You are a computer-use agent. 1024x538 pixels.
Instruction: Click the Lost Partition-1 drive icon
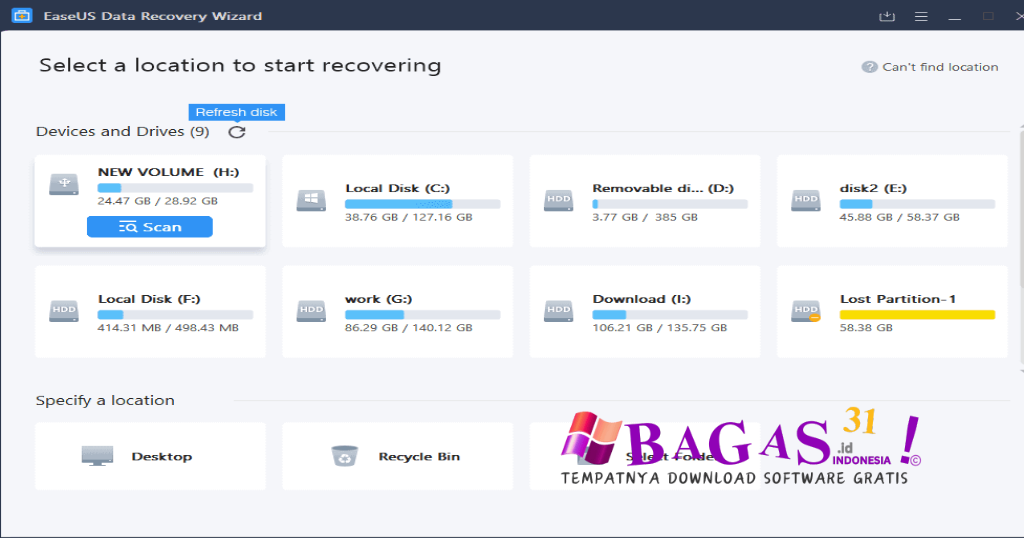point(806,311)
